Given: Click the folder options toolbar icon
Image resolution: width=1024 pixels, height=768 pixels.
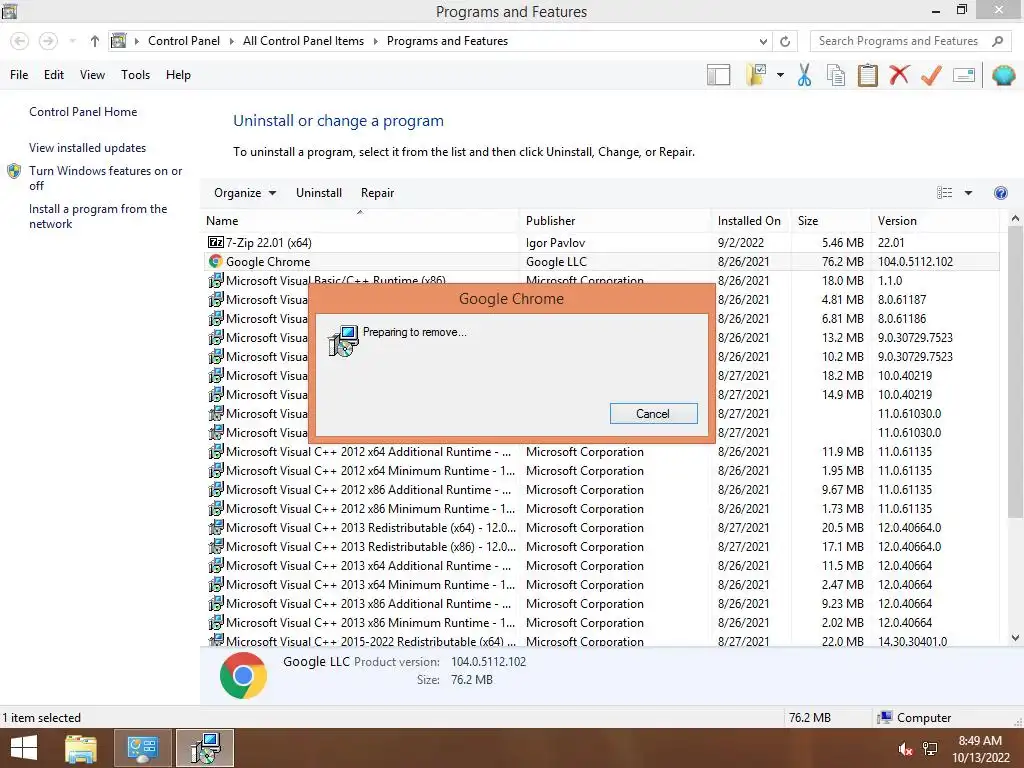Looking at the screenshot, I should [756, 75].
